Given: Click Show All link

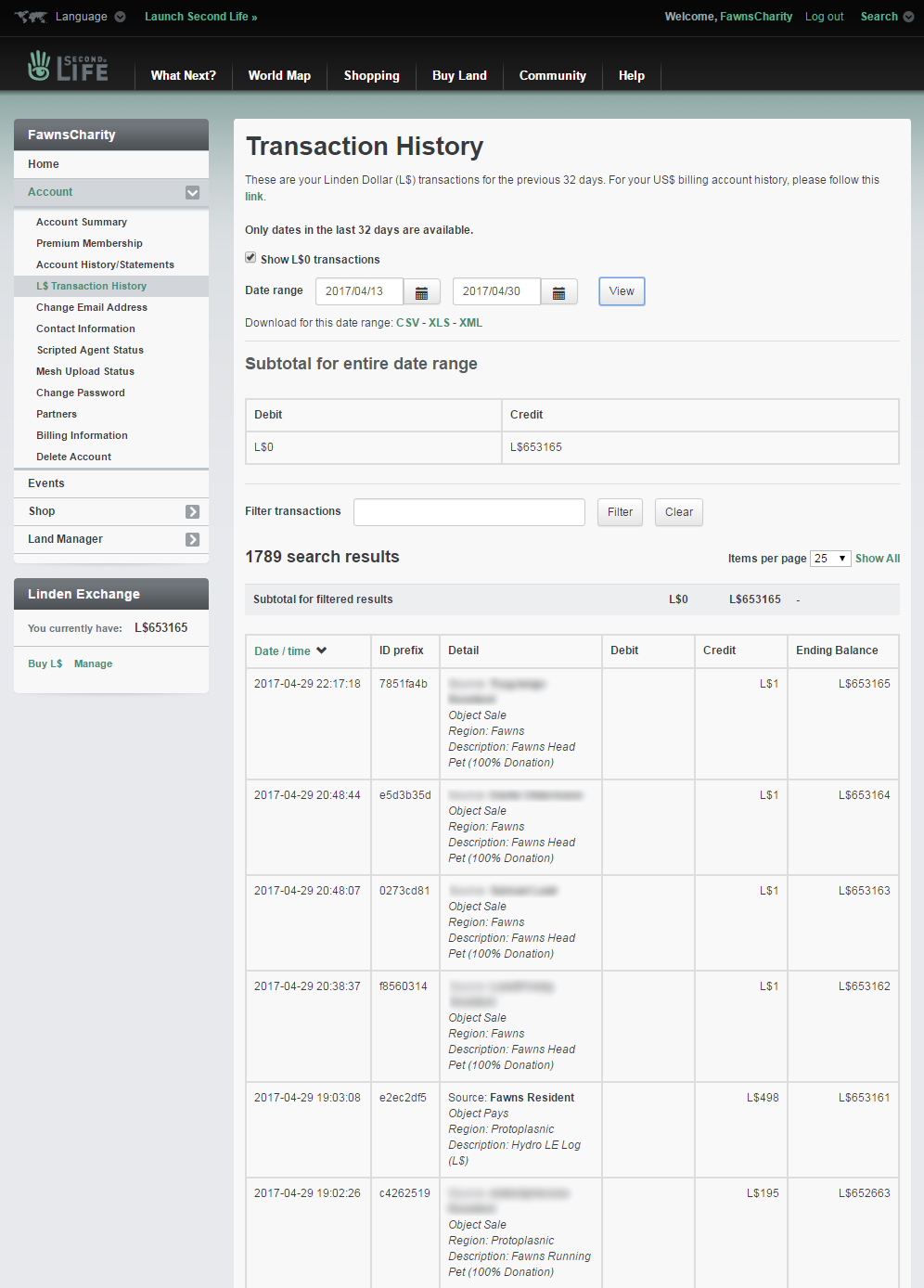Looking at the screenshot, I should [x=878, y=559].
